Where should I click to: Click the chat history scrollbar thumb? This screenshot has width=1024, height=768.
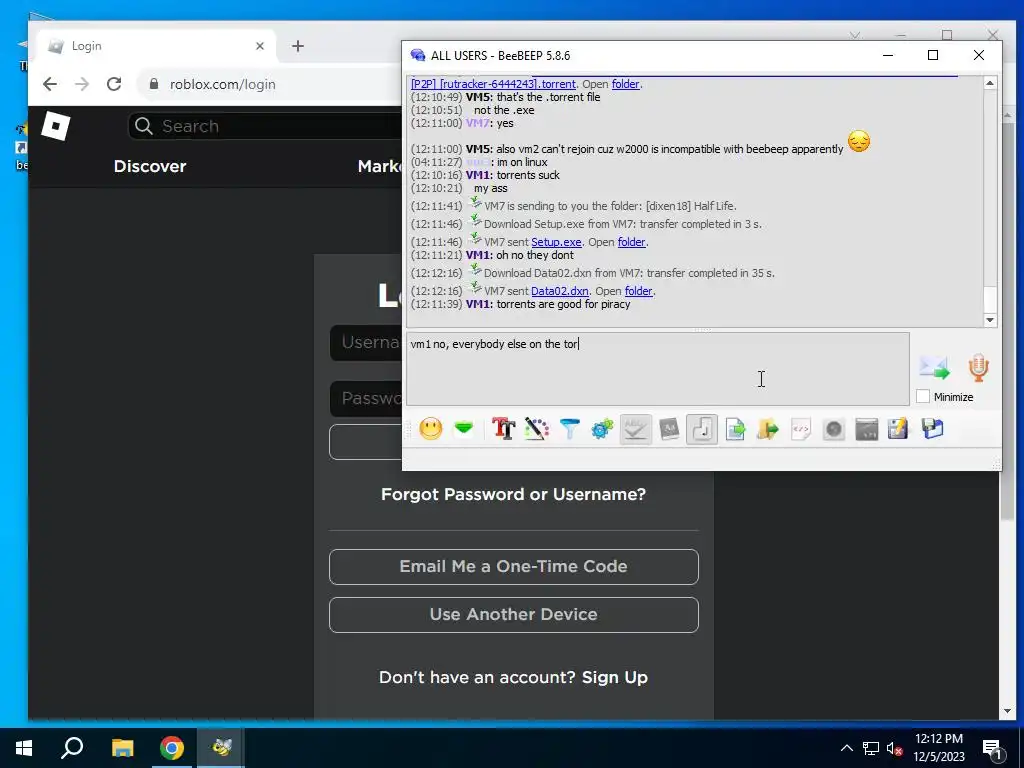click(990, 299)
